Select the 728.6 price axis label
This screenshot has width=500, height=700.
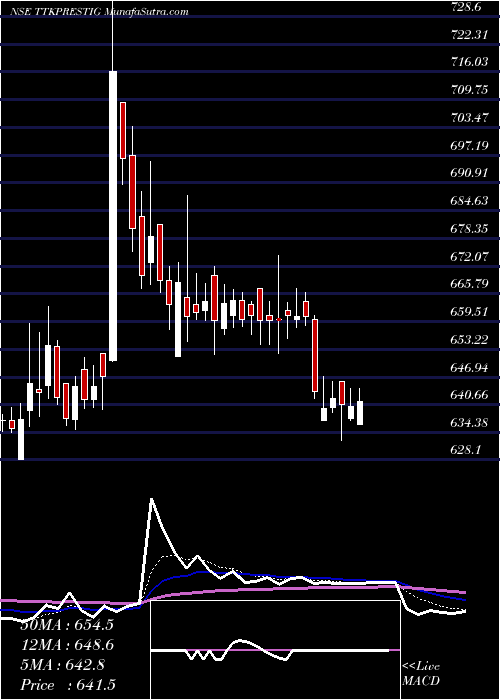(468, 7)
